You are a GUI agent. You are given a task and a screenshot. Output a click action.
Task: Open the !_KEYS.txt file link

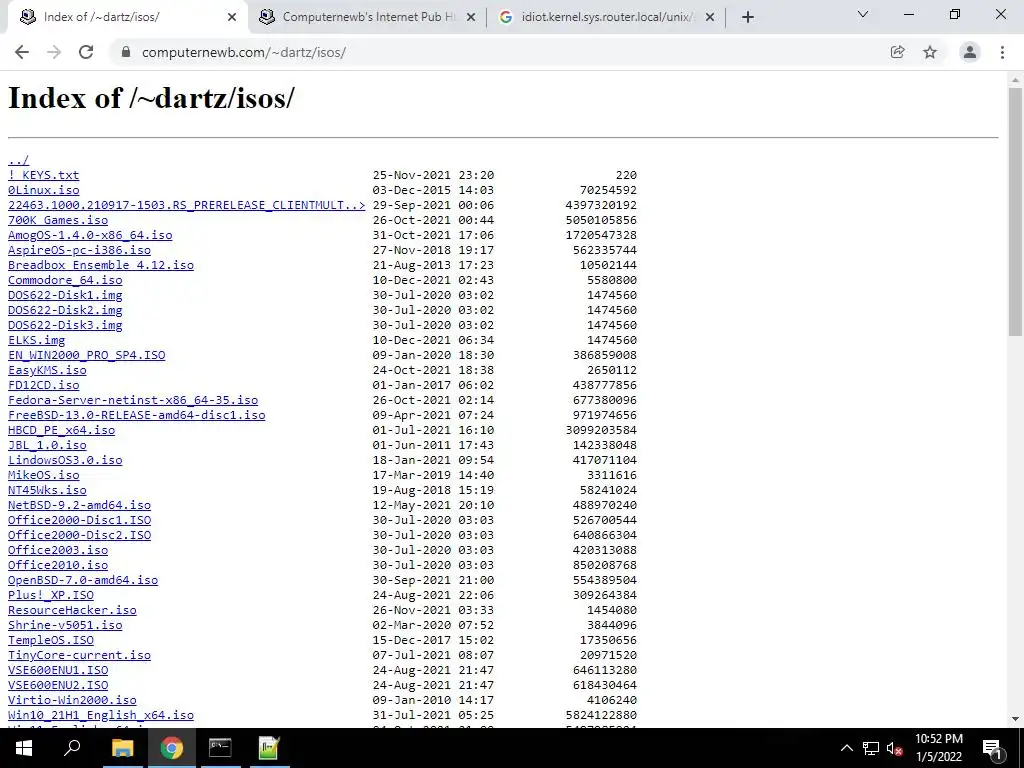(x=43, y=175)
